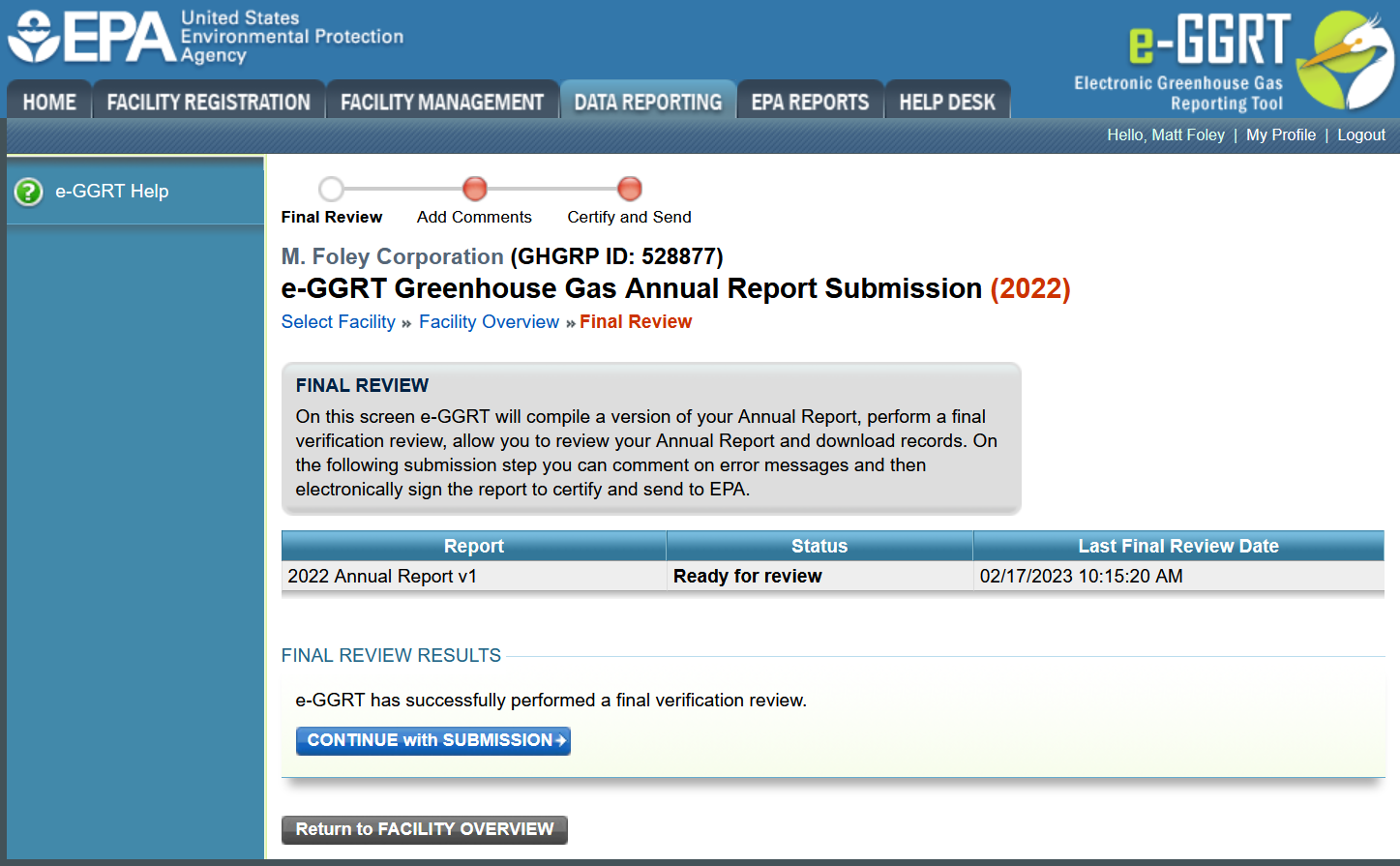Go to Facility Overview breadcrumb
The height and width of the screenshot is (866, 1400).
489,322
